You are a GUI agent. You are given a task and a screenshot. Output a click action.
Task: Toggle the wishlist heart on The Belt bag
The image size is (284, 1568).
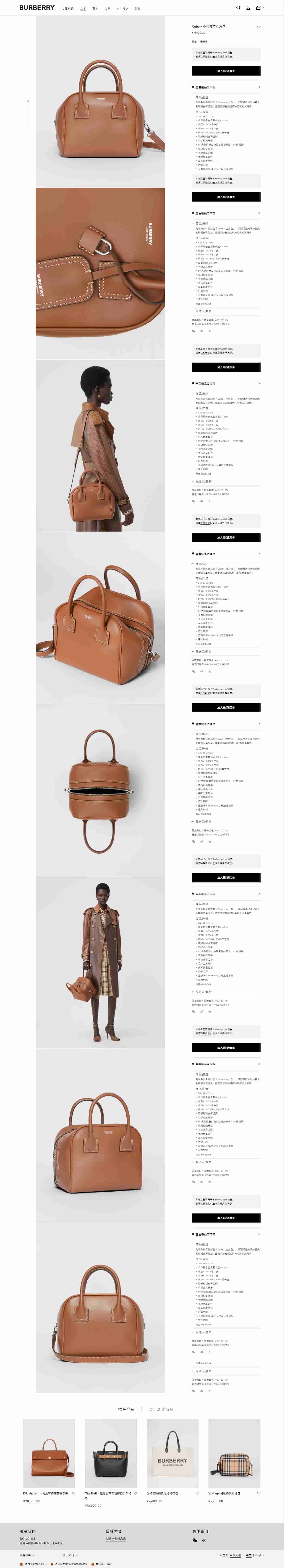135,1493
